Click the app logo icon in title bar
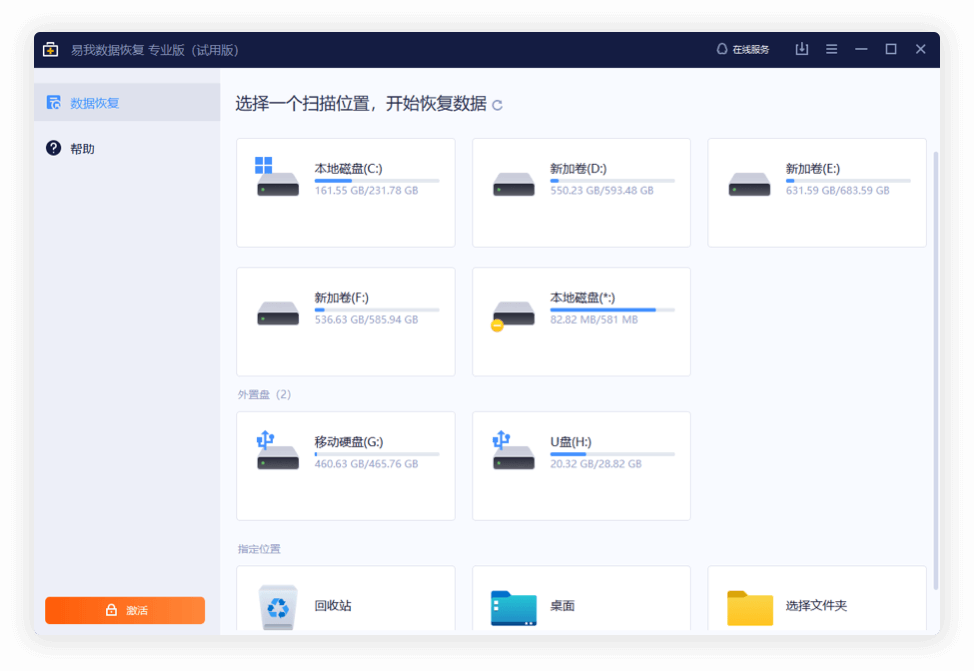 coord(50,49)
